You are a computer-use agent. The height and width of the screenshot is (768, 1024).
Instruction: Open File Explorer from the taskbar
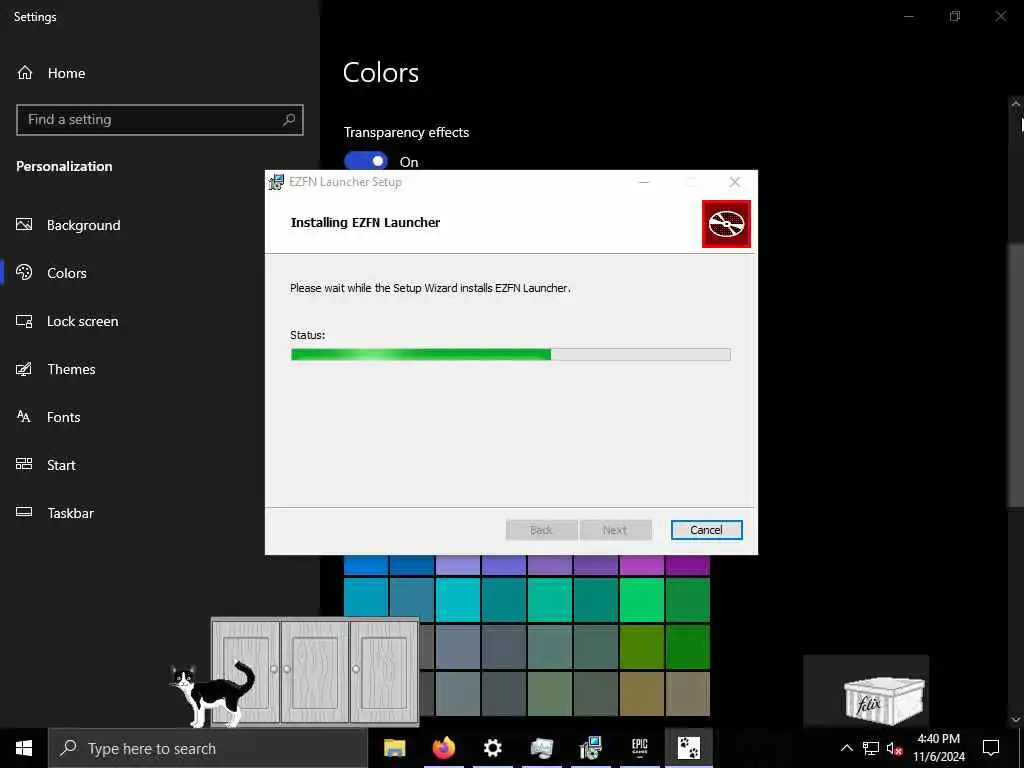pyautogui.click(x=394, y=748)
